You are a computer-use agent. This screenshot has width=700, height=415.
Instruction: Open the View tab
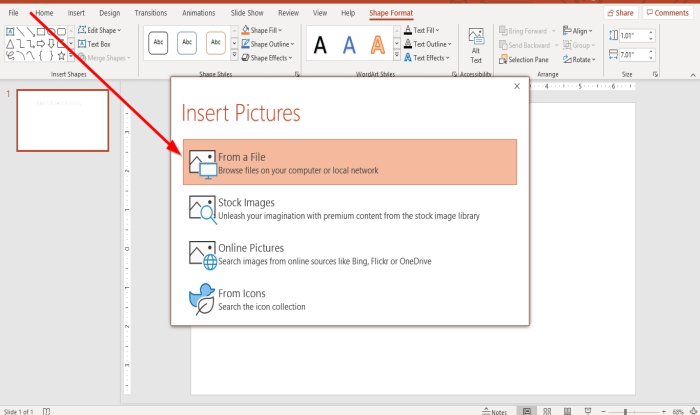[320, 13]
